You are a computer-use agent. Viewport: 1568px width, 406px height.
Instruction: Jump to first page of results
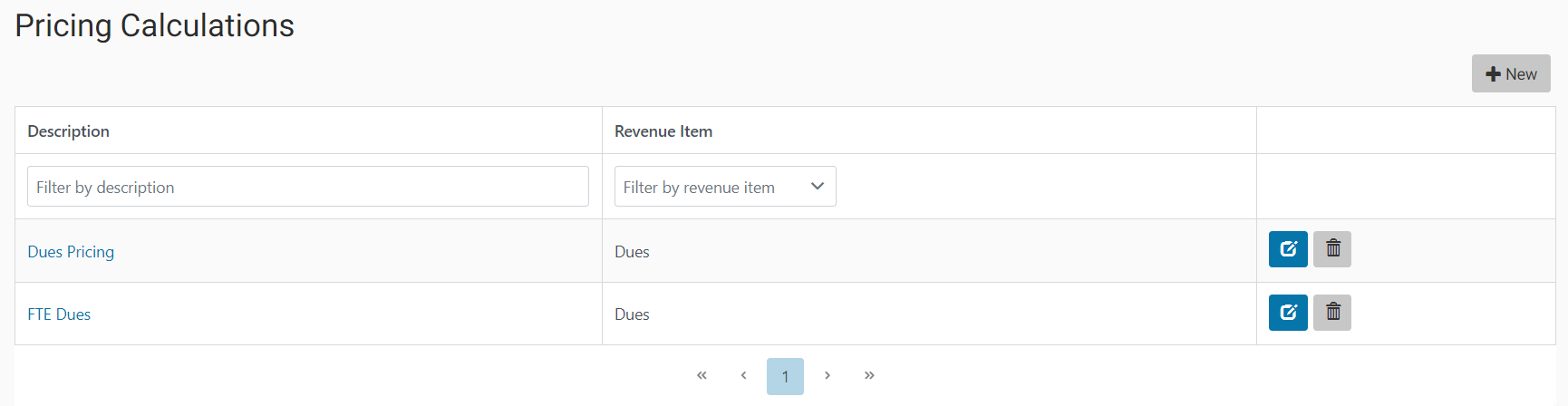click(702, 376)
